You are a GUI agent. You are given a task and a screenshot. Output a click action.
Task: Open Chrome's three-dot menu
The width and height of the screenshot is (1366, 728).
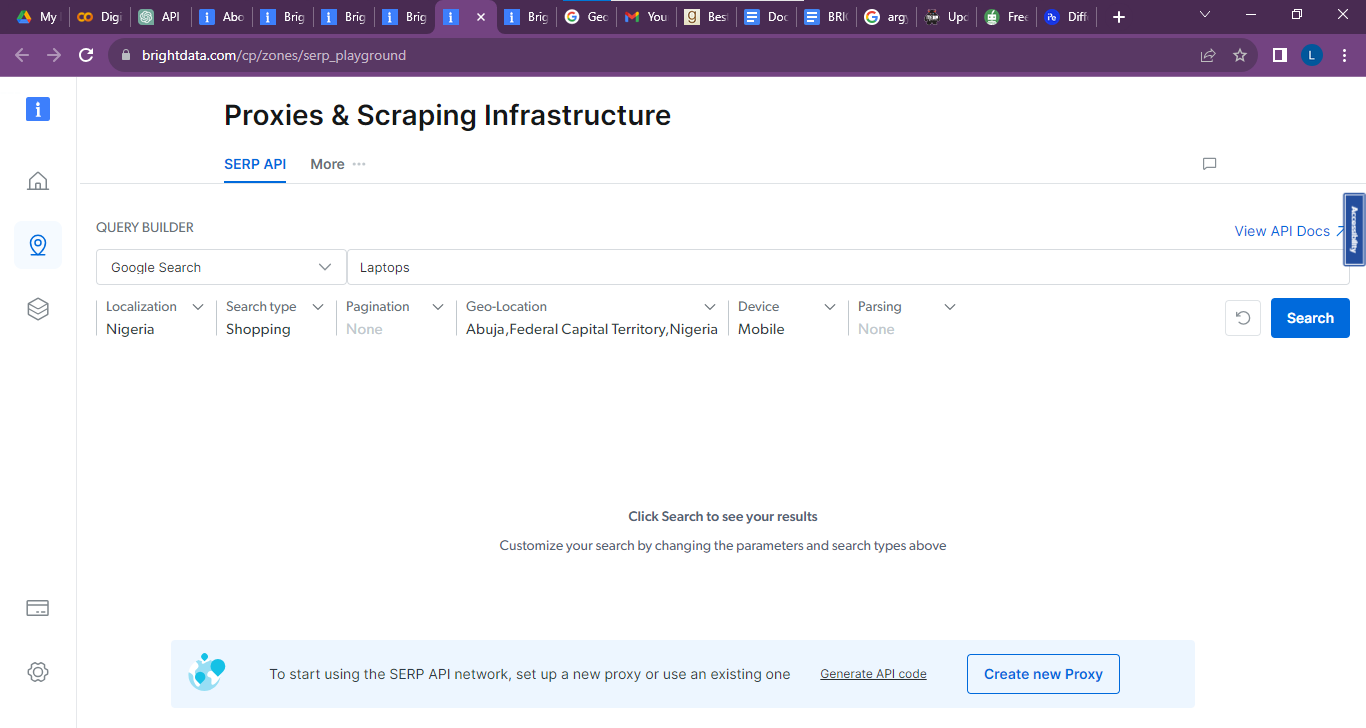click(1343, 55)
